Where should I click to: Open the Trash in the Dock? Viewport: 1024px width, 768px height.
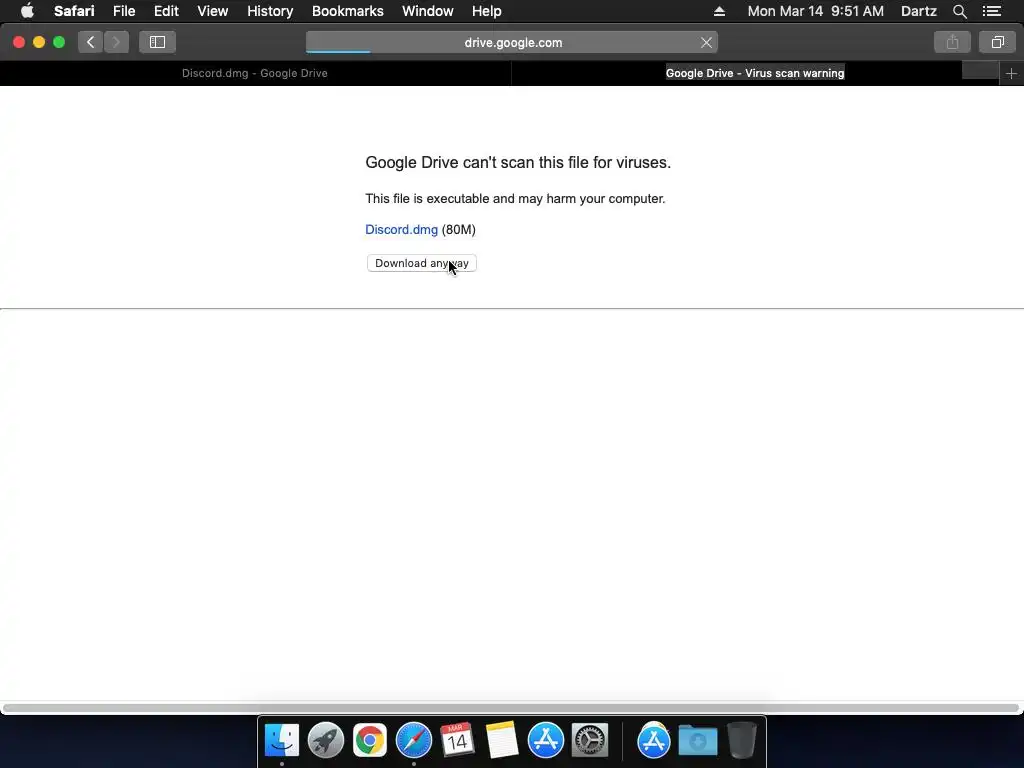pyautogui.click(x=741, y=740)
